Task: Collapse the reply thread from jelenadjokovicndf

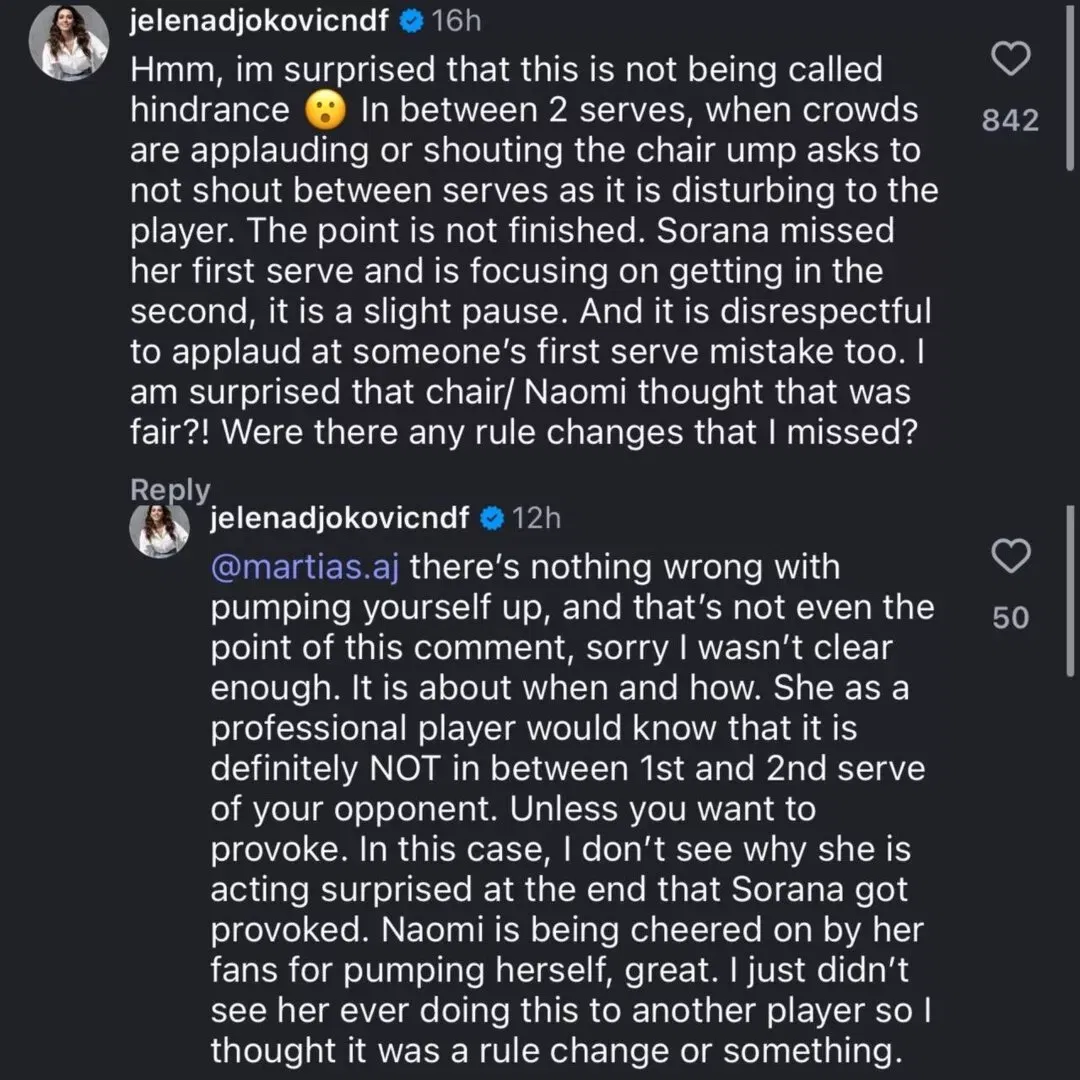Action: [170, 489]
